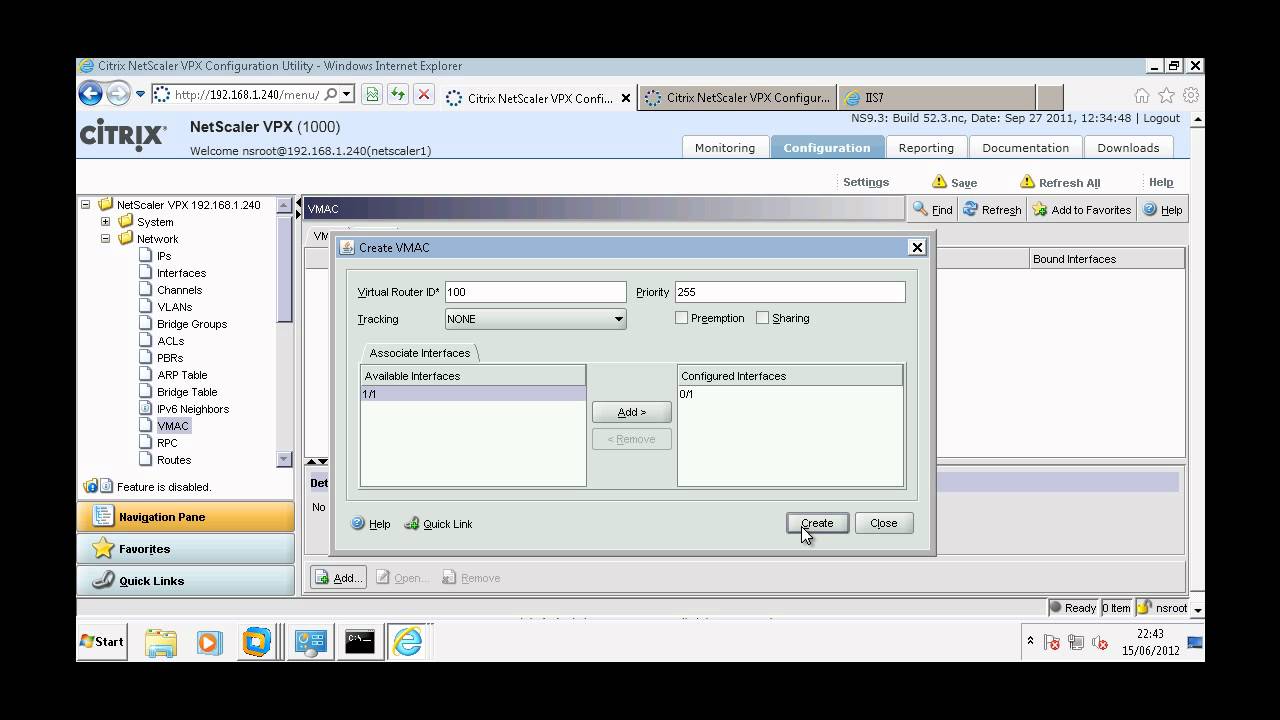Click Add to Favorites star icon

1040,209
